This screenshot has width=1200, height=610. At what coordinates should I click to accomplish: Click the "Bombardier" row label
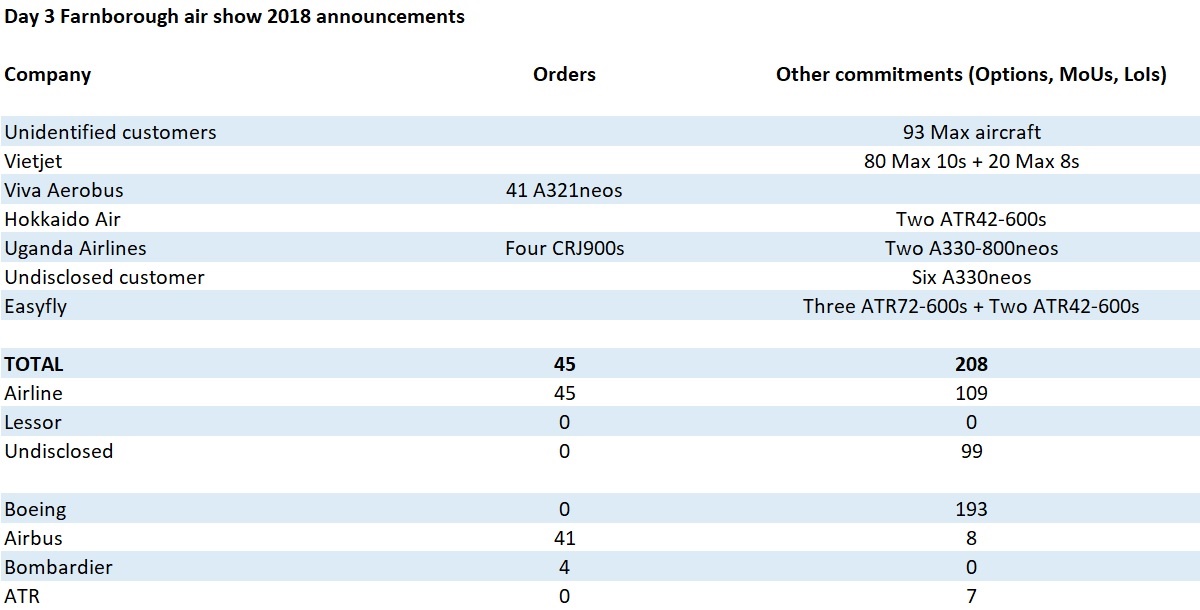[x=58, y=567]
